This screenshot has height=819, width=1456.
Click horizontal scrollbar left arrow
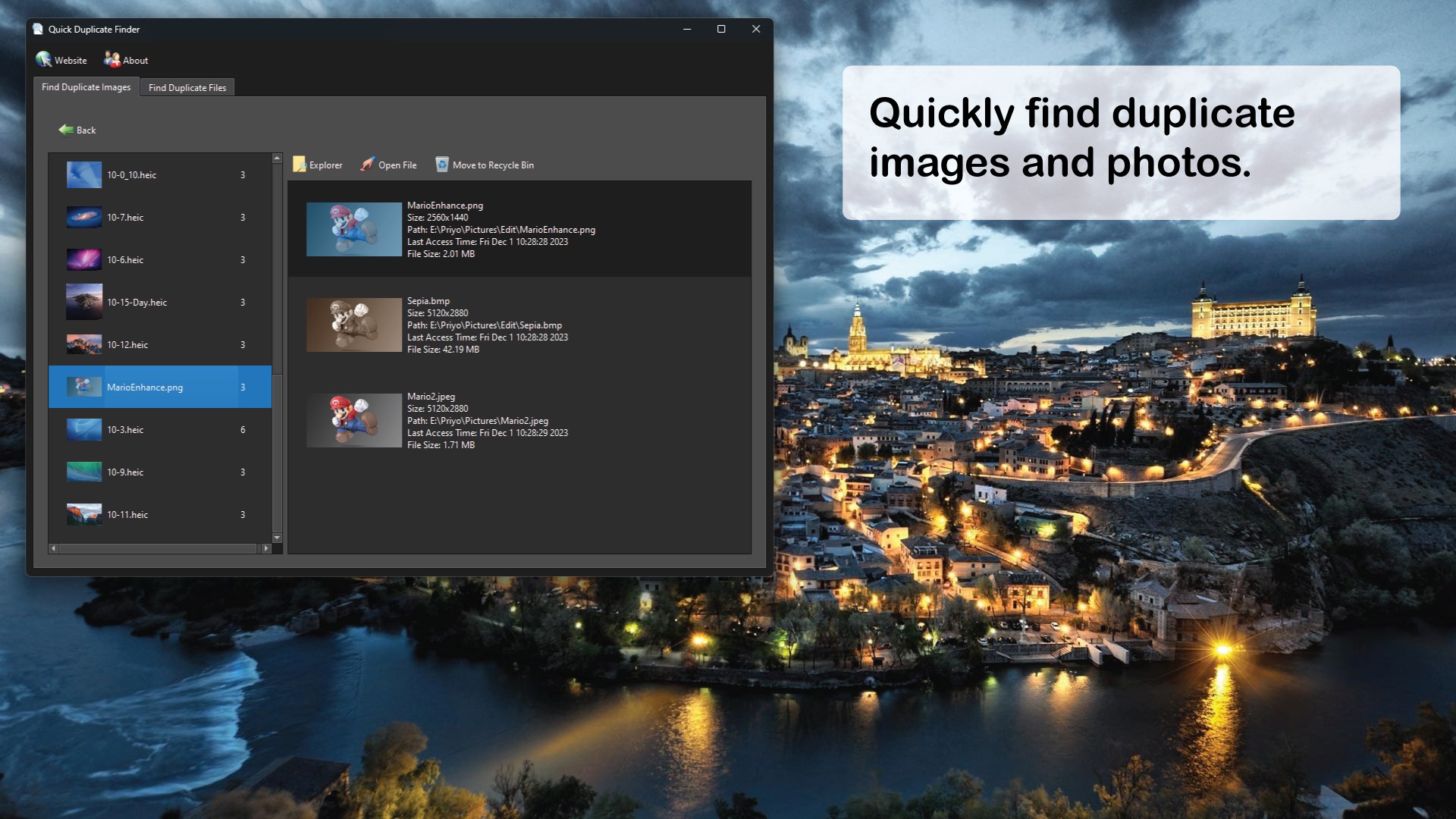tap(53, 548)
